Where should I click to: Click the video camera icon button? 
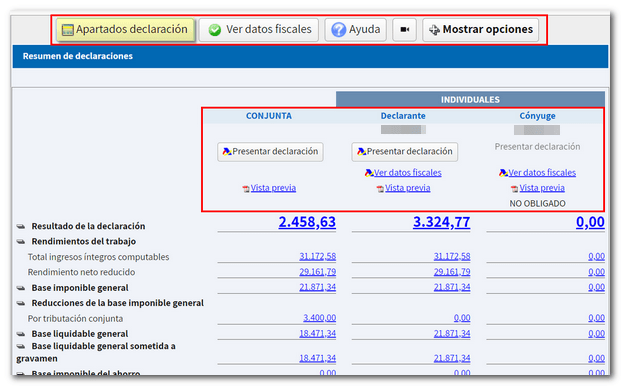[x=404, y=30]
